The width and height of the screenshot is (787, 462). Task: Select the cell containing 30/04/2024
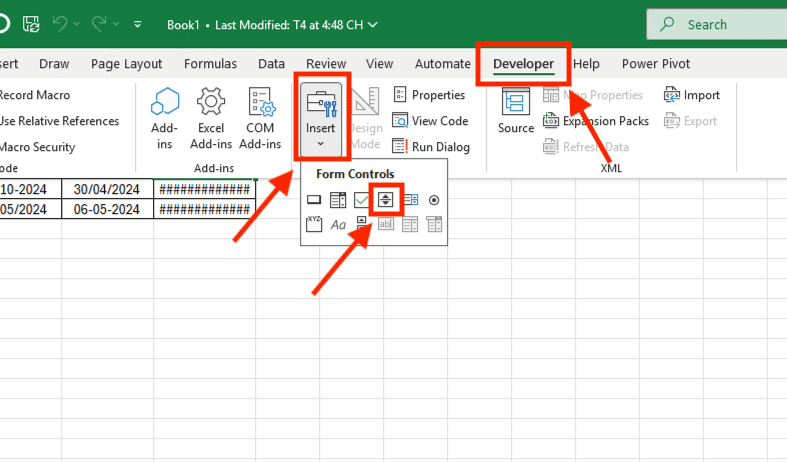(x=107, y=189)
